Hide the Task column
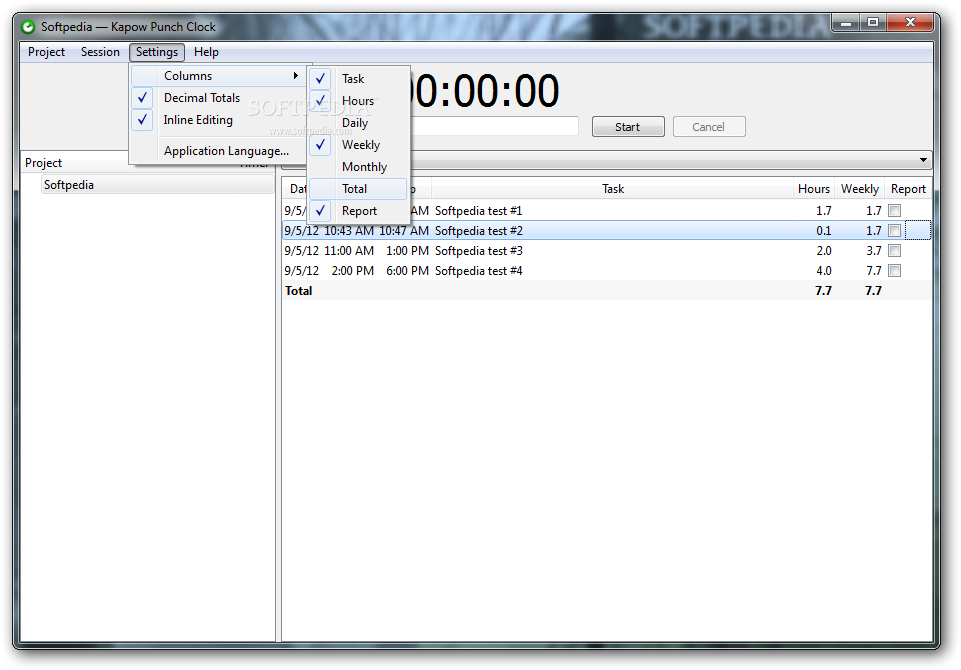 point(358,79)
